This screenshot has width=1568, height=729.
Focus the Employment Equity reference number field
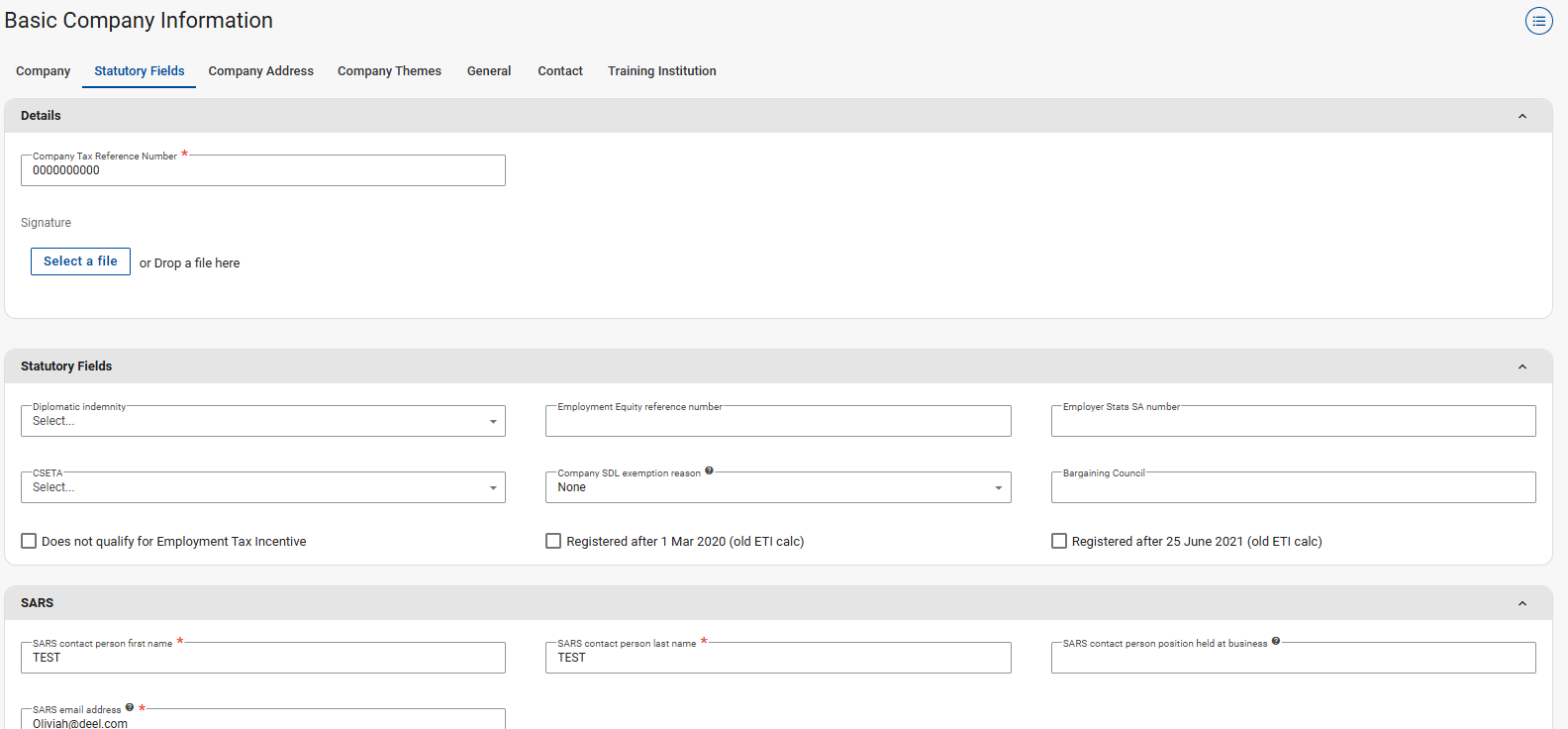[777, 422]
